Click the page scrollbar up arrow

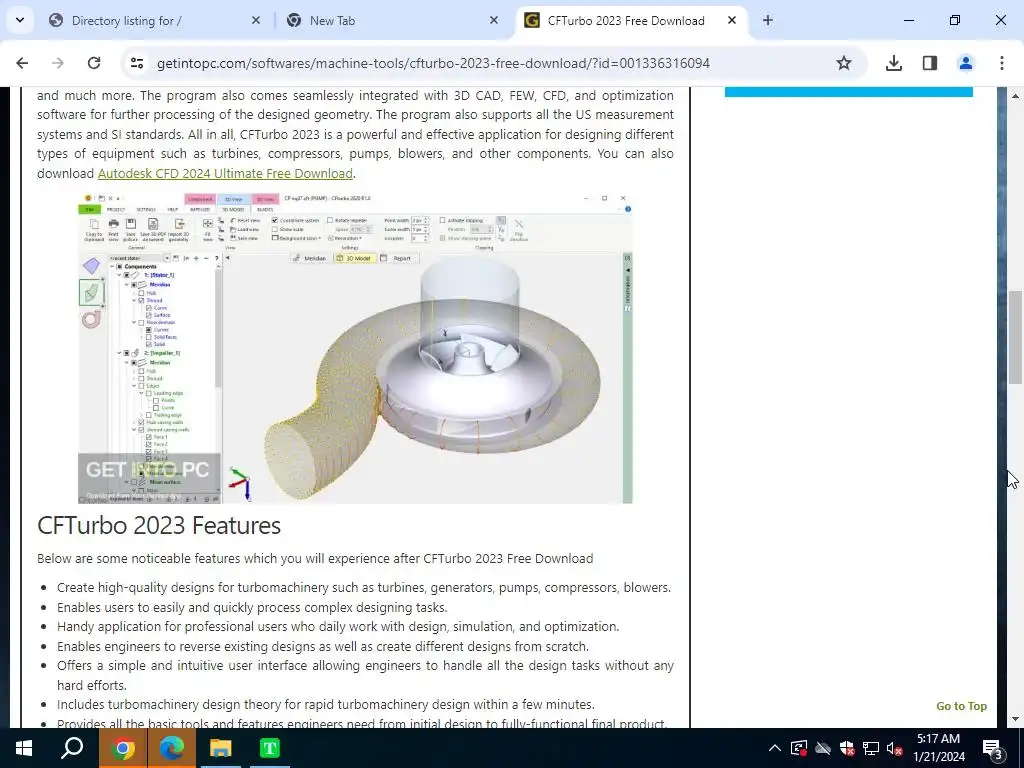click(x=1015, y=96)
